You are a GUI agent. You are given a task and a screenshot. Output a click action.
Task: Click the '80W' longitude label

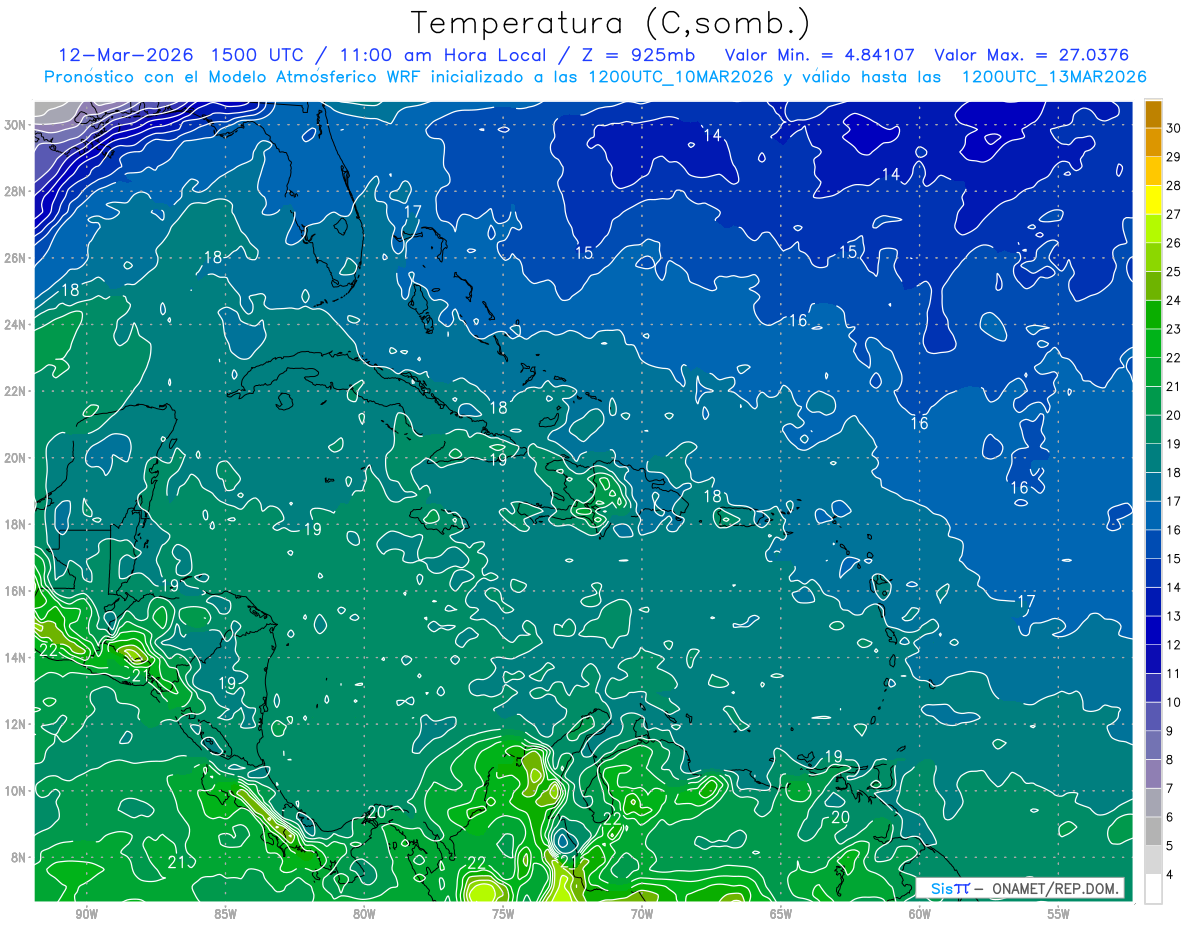364,914
